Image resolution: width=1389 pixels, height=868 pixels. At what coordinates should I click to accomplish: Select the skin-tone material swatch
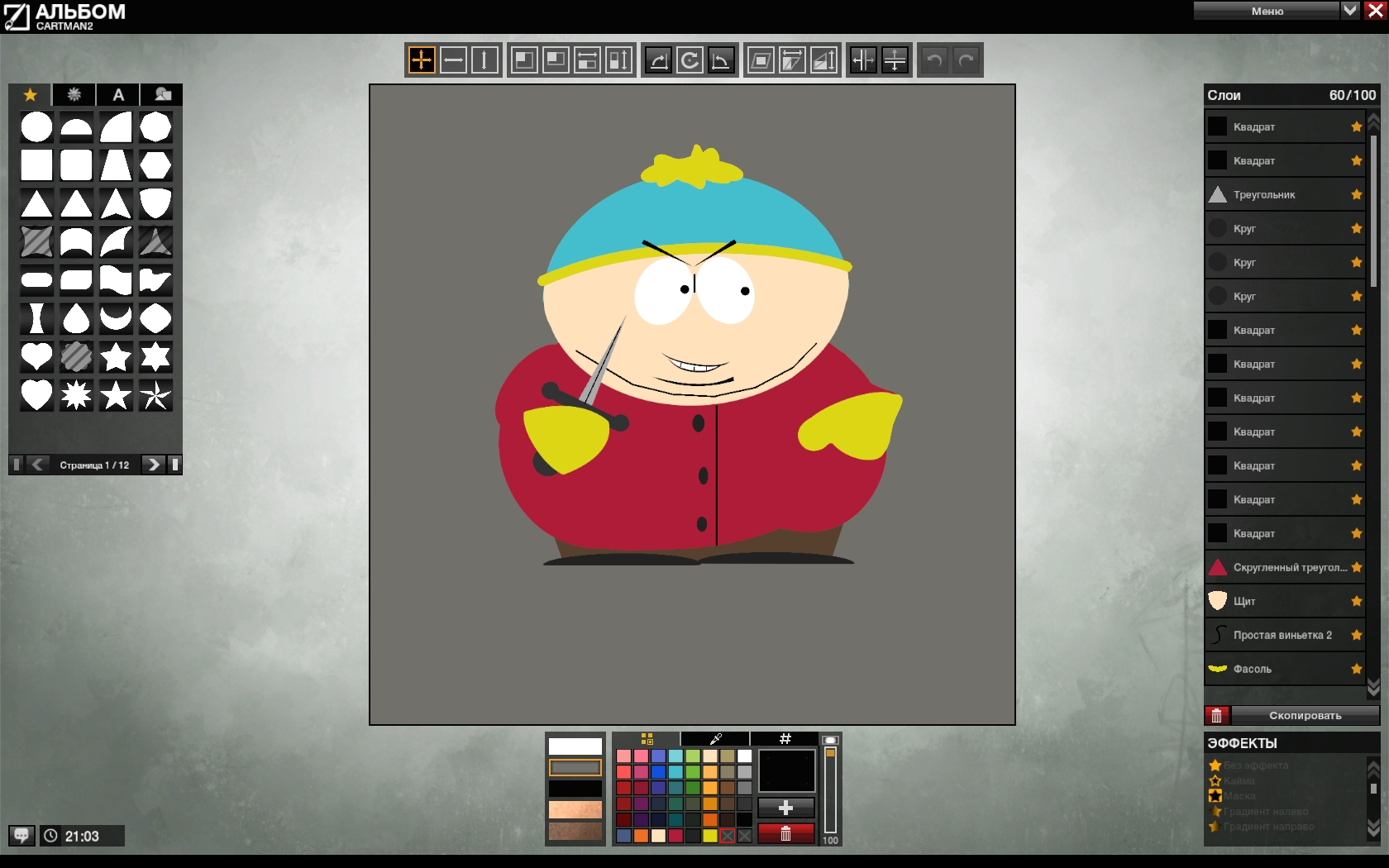point(575,809)
